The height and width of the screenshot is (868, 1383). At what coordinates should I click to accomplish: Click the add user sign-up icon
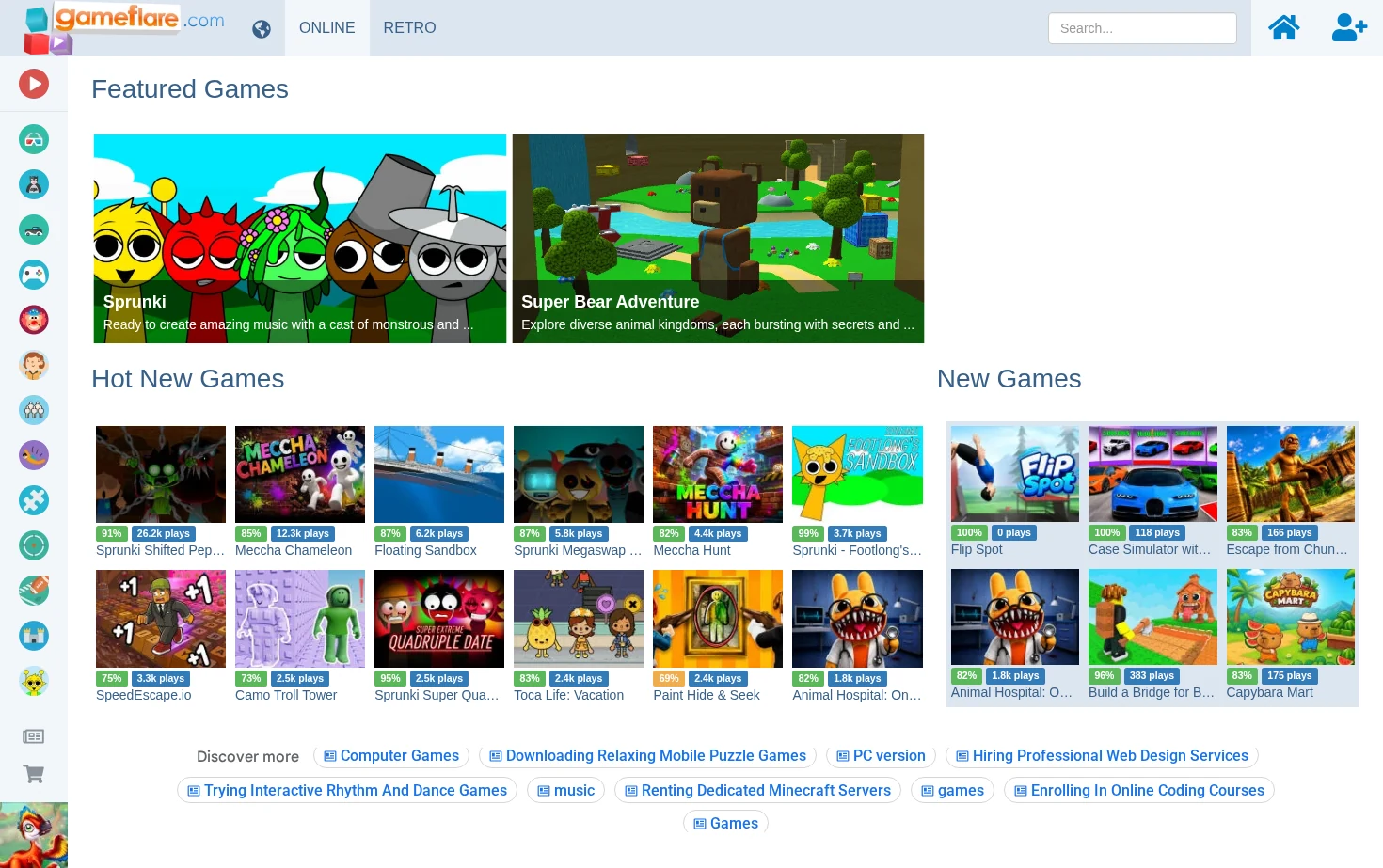1349,27
